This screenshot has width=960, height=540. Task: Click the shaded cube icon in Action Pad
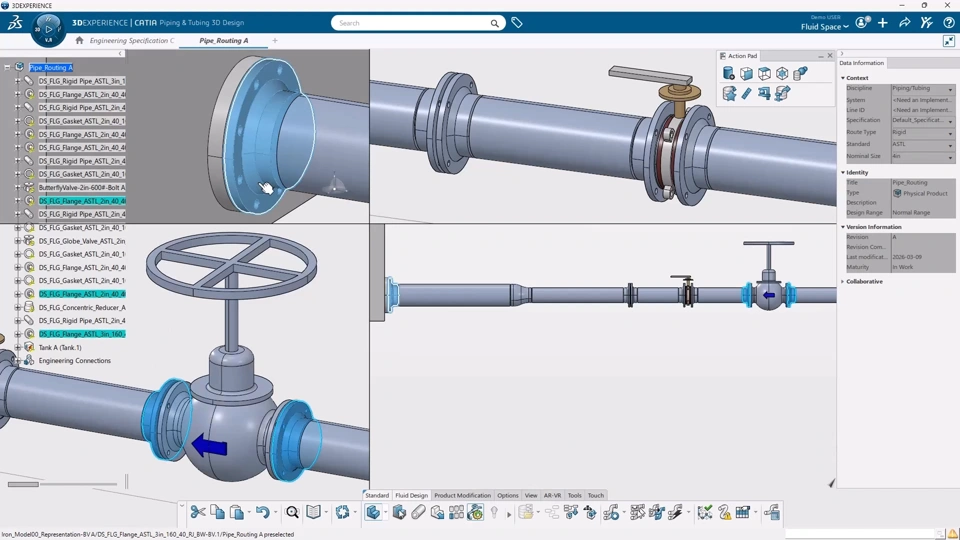[x=746, y=73]
